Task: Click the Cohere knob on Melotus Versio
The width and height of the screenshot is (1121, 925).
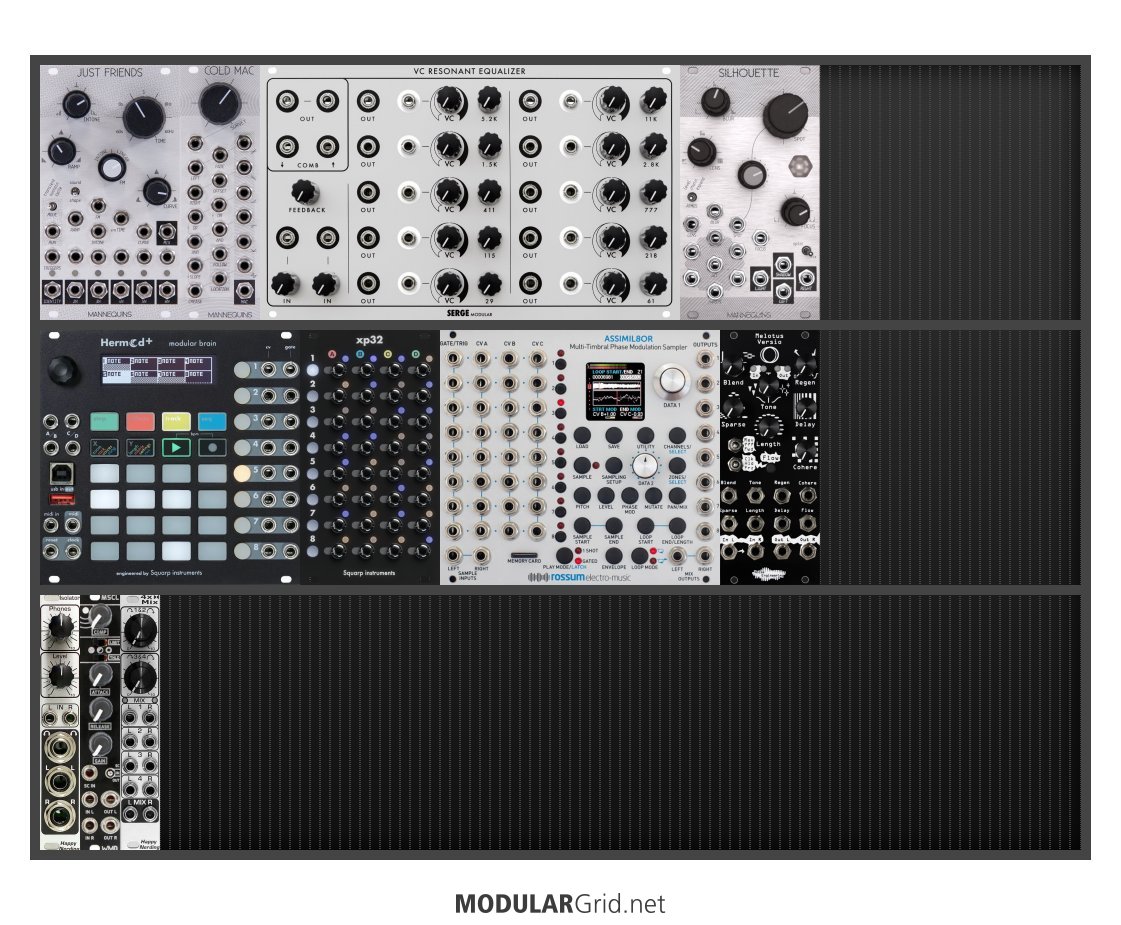Action: [806, 450]
